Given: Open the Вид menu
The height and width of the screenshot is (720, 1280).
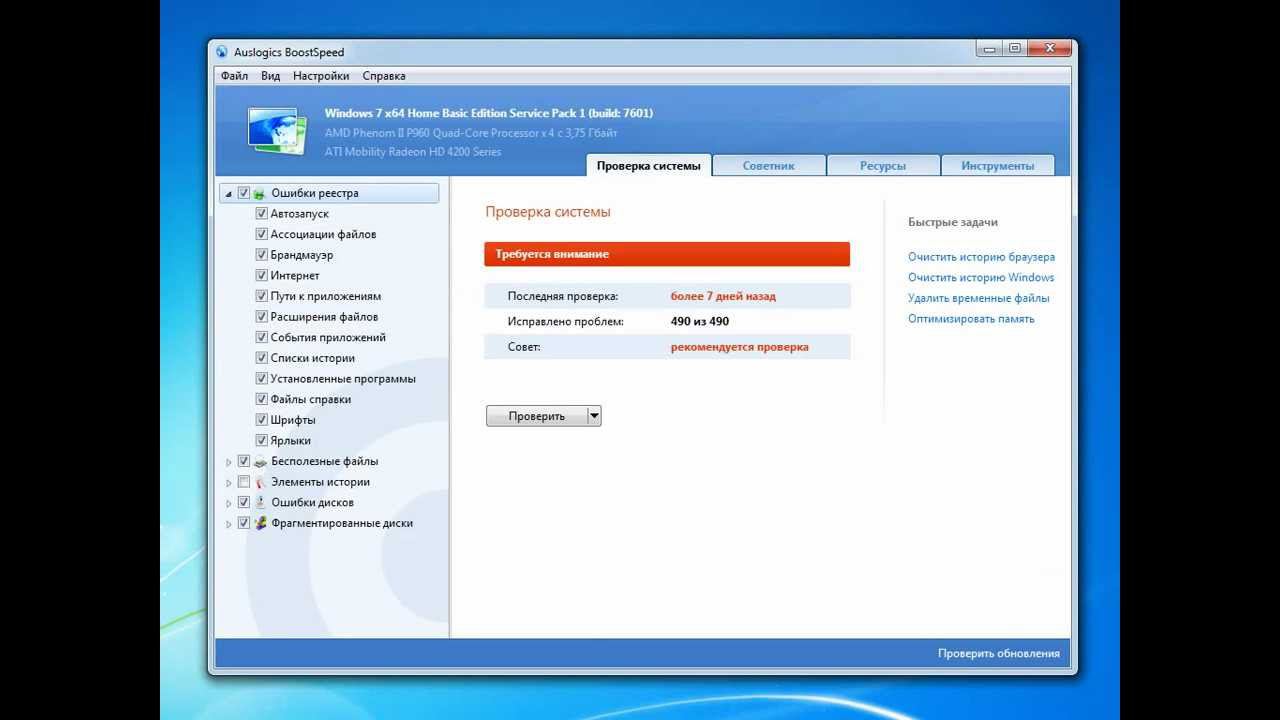Looking at the screenshot, I should coord(271,76).
